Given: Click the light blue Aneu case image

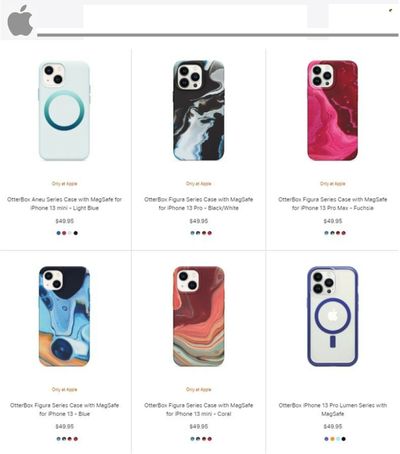Looking at the screenshot, I should [x=64, y=111].
